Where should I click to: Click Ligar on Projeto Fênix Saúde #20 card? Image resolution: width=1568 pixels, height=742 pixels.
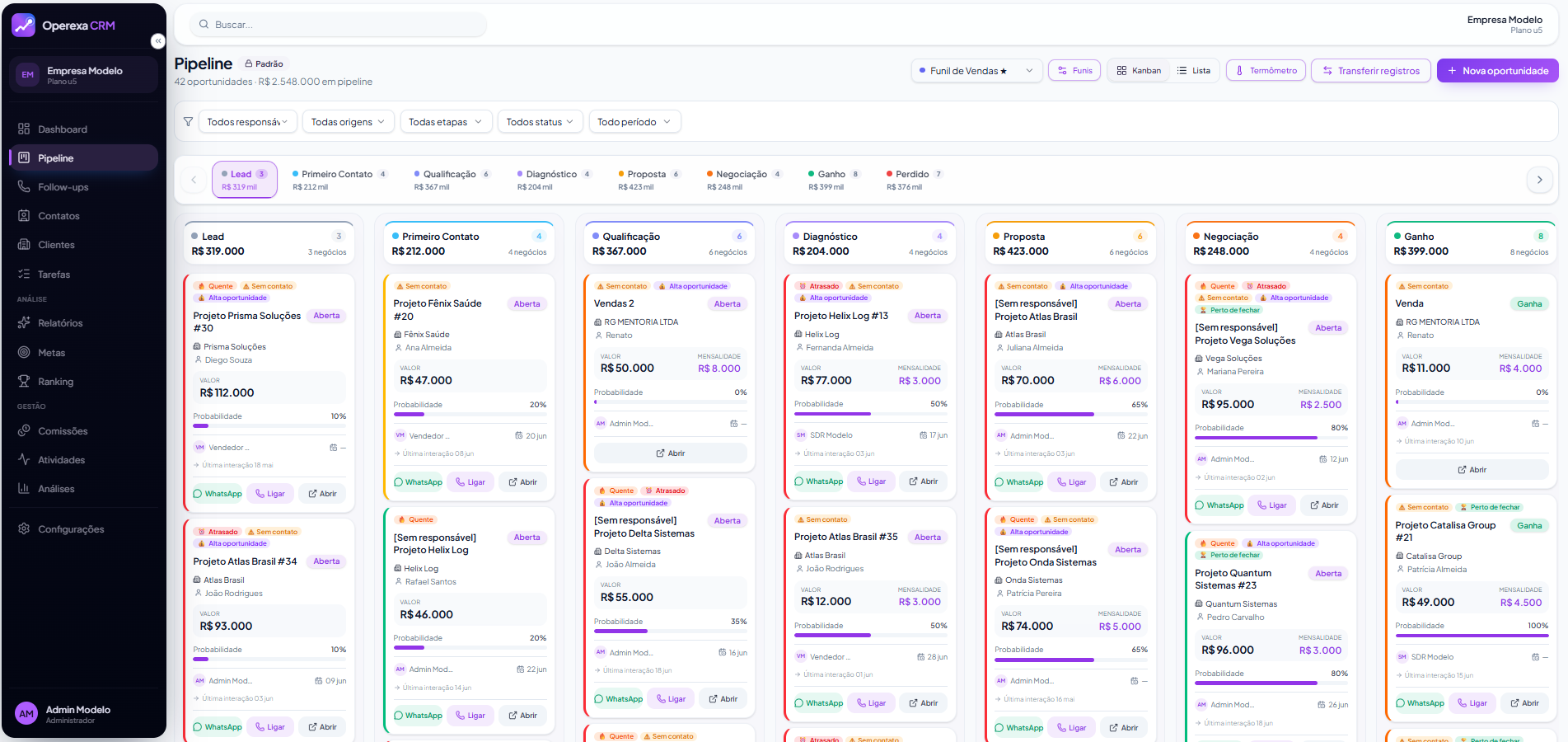(x=470, y=482)
